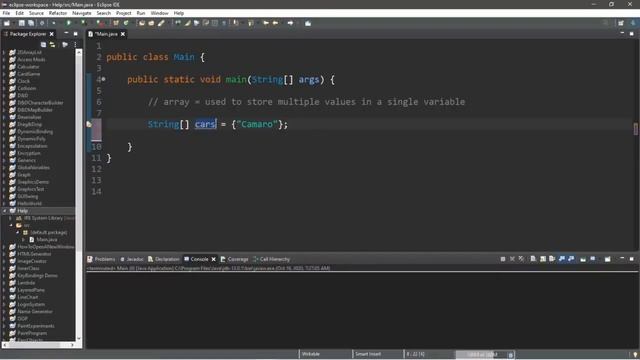Toggle Scroll Lock in Console toolbar

[x=543, y=259]
